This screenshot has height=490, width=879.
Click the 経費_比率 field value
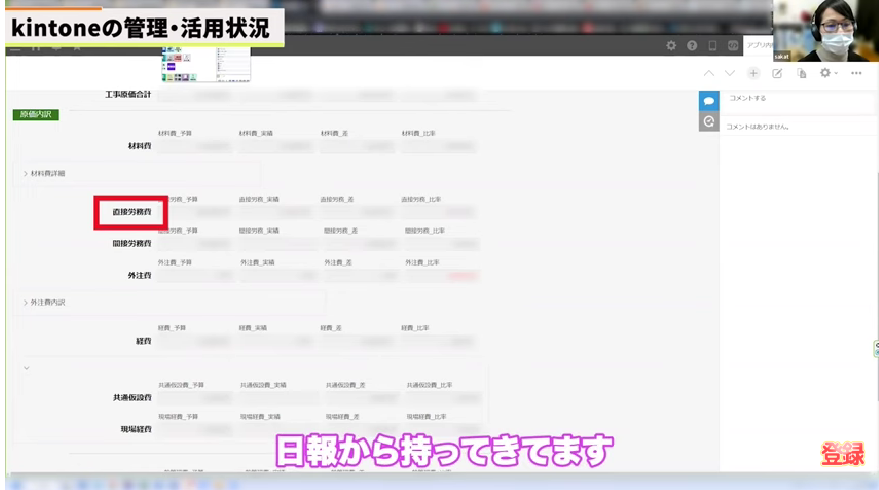point(439,341)
